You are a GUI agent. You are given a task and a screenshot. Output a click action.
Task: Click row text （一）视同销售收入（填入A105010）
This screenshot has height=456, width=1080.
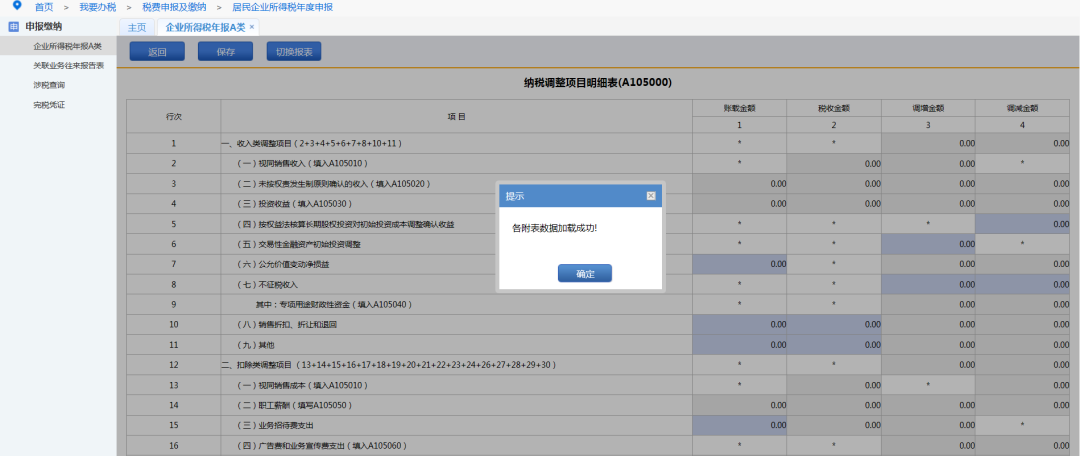pos(302,163)
